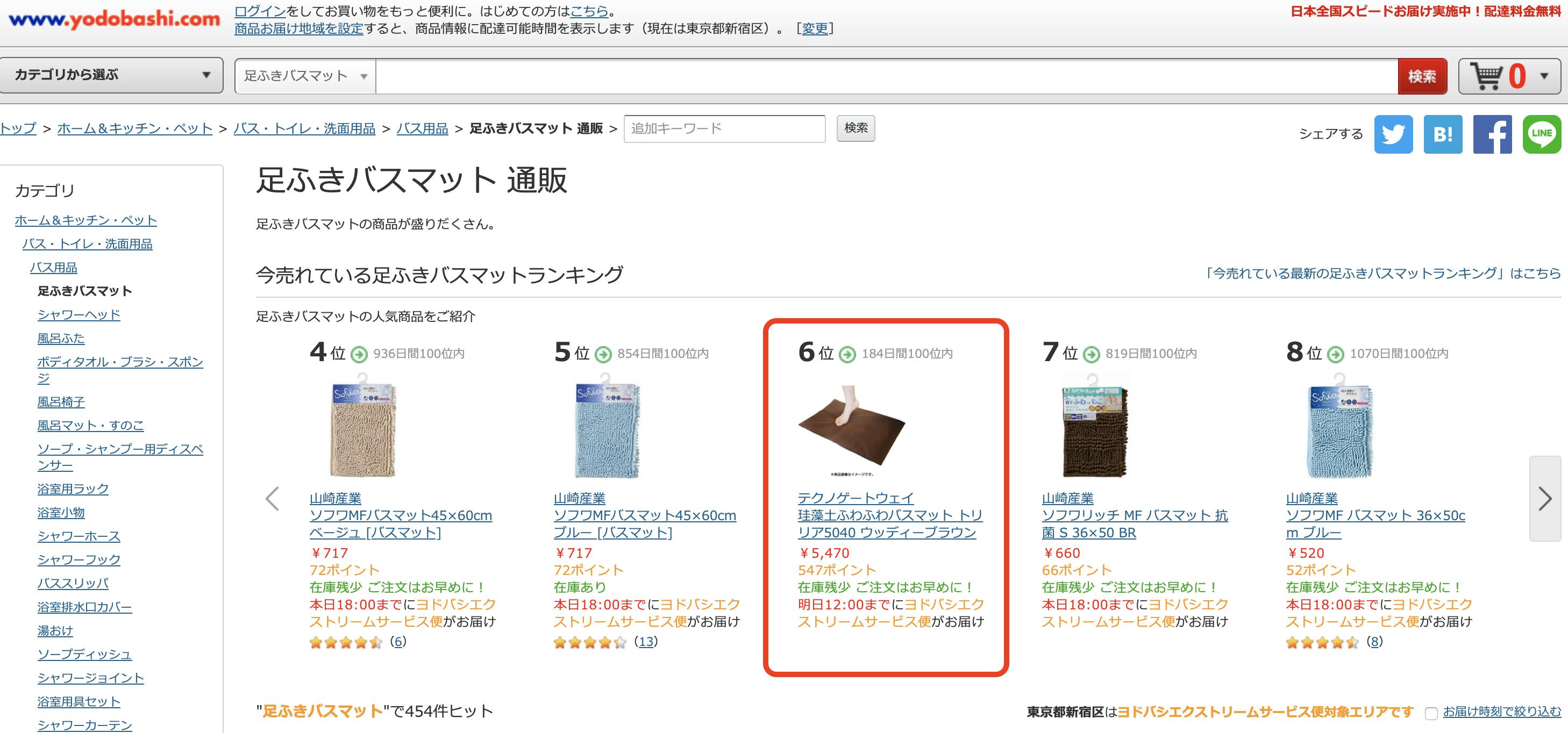The image size is (1568, 733).
Task: Share the page on Twitter
Action: 1393,134
